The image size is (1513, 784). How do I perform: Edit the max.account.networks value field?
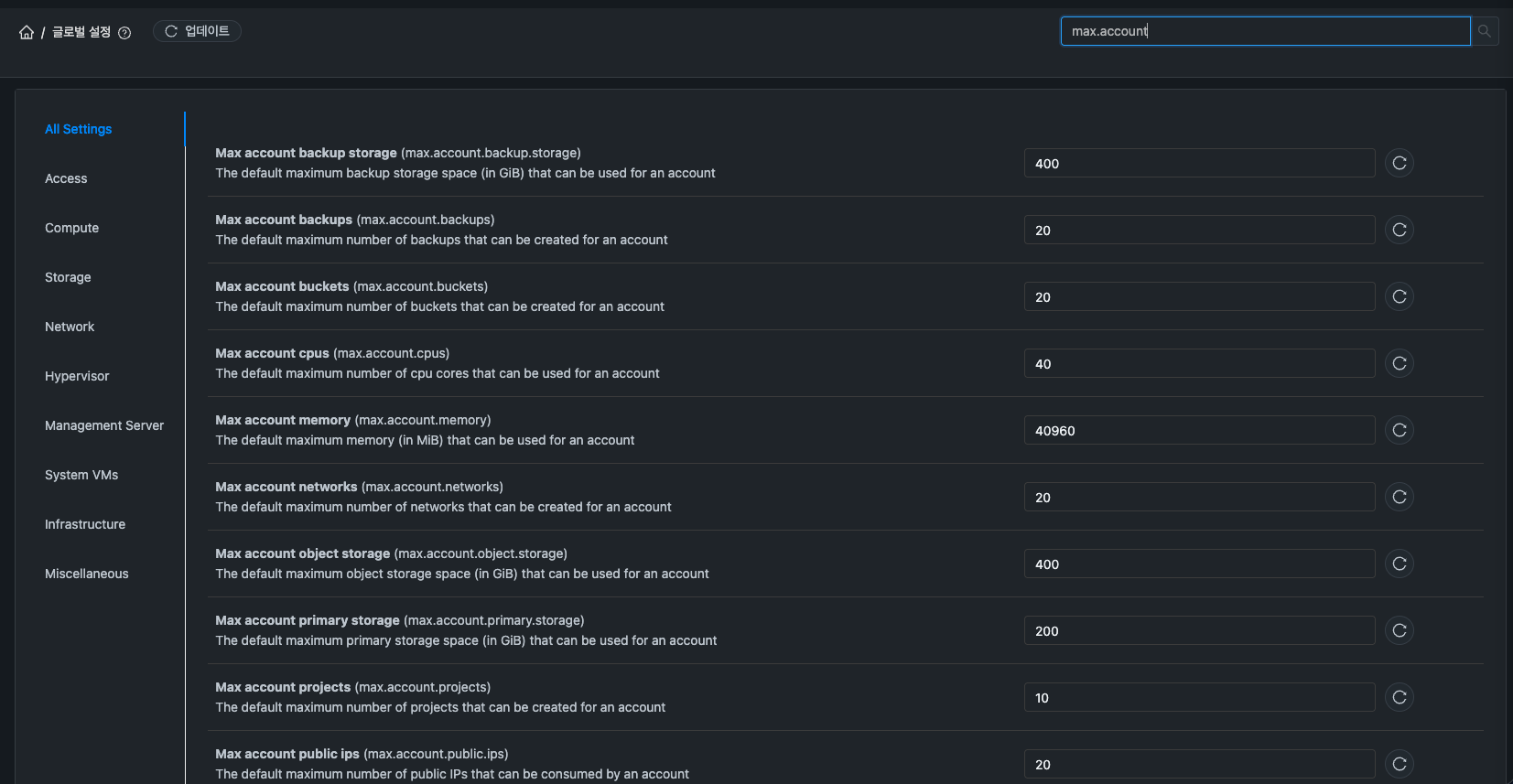coord(1199,497)
